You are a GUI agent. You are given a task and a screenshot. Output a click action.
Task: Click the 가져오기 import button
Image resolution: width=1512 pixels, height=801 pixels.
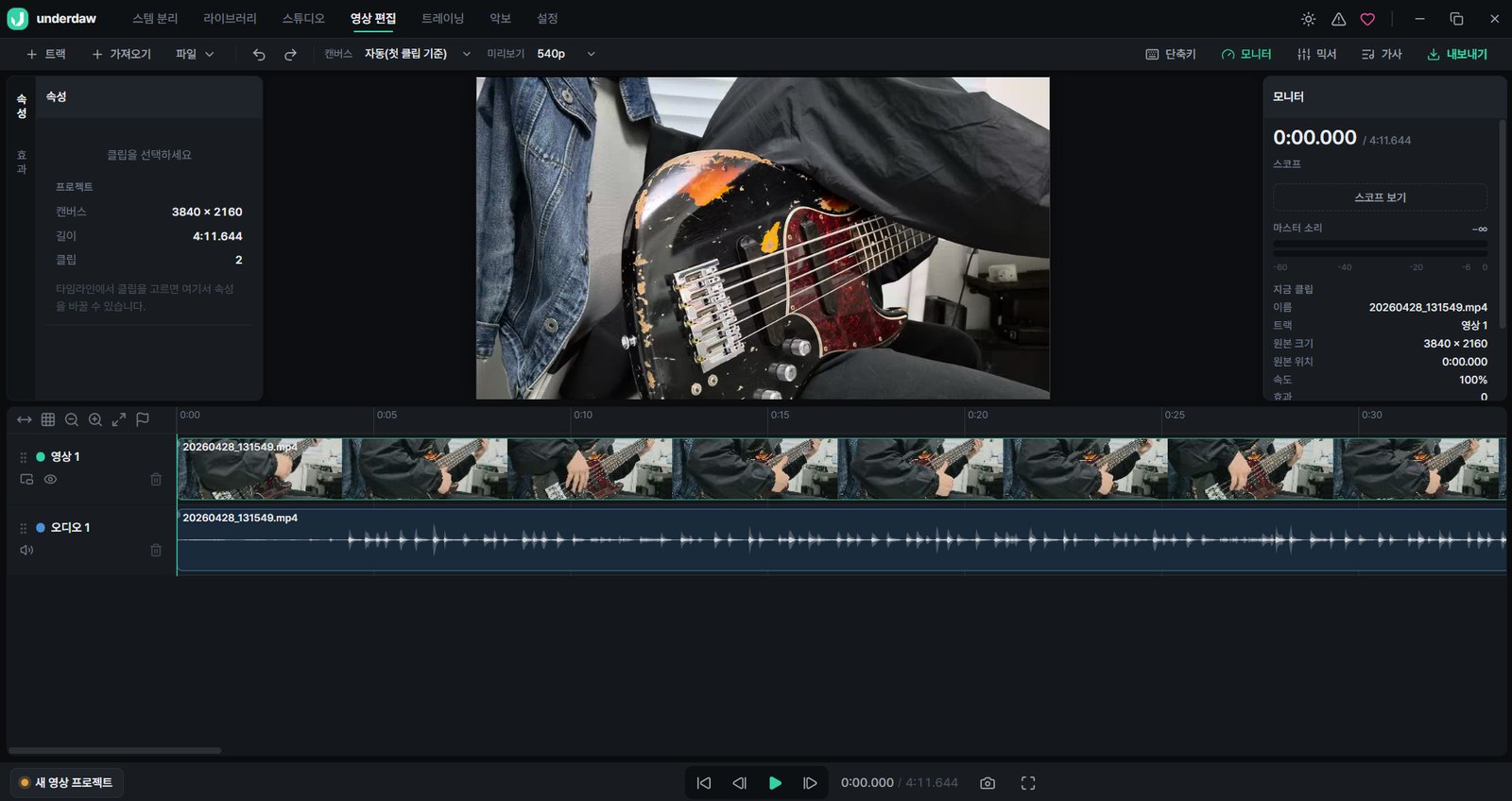click(121, 55)
